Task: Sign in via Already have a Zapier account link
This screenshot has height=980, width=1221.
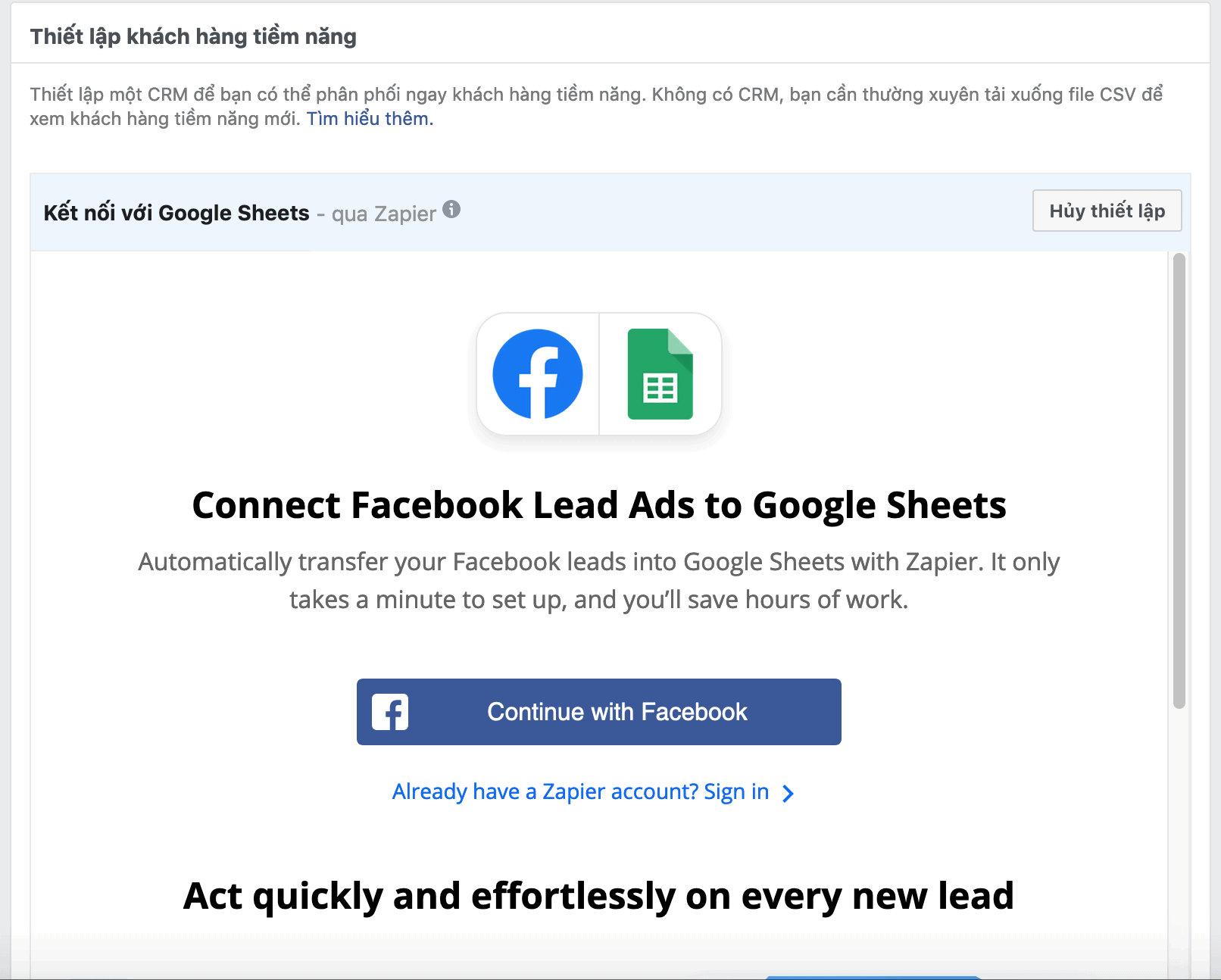Action: [580, 791]
